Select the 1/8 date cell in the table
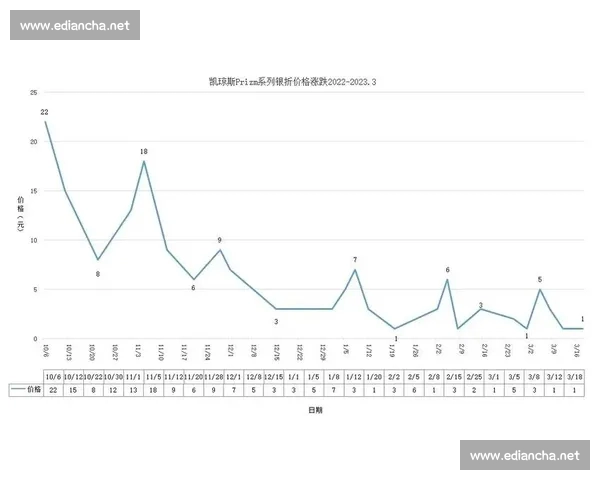This screenshot has width=600, height=480. (334, 377)
